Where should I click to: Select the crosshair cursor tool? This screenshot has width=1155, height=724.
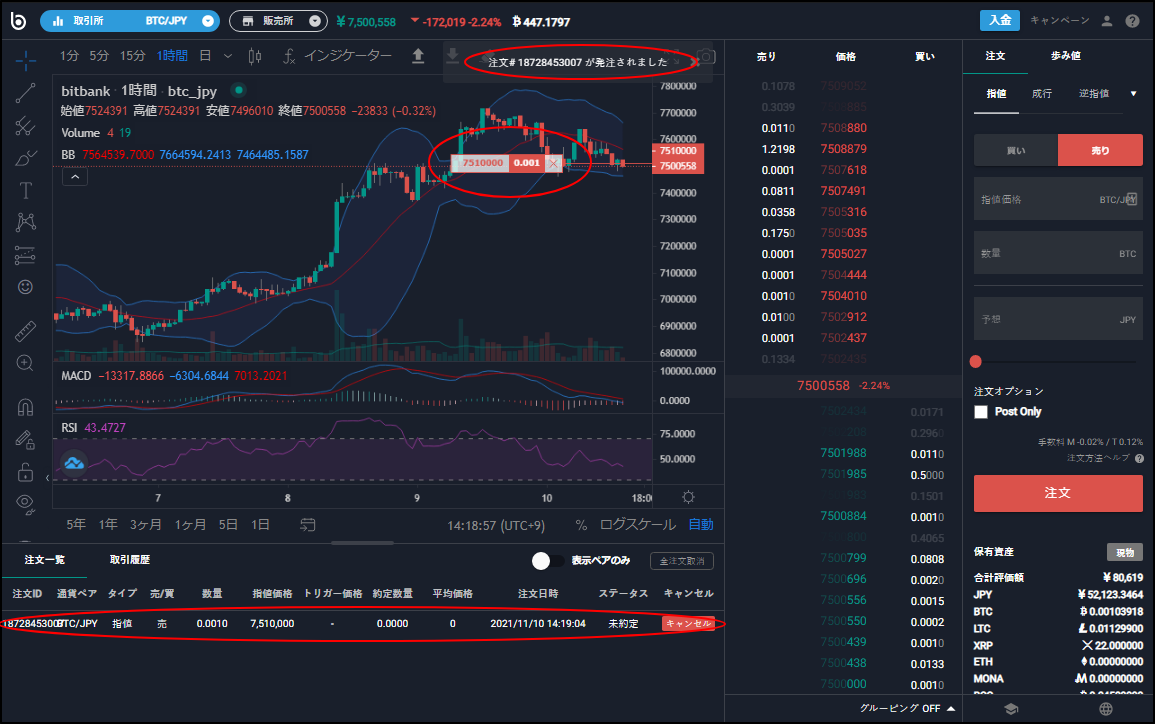(25, 60)
